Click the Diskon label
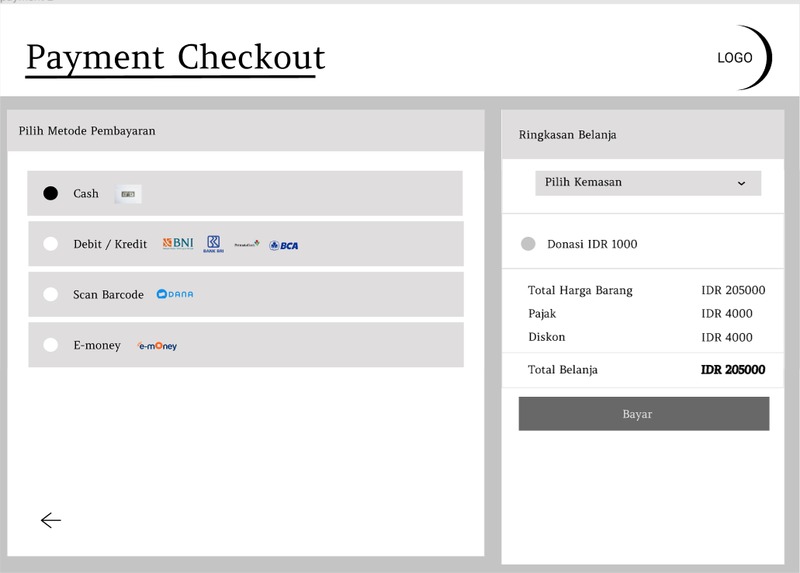 tap(546, 337)
